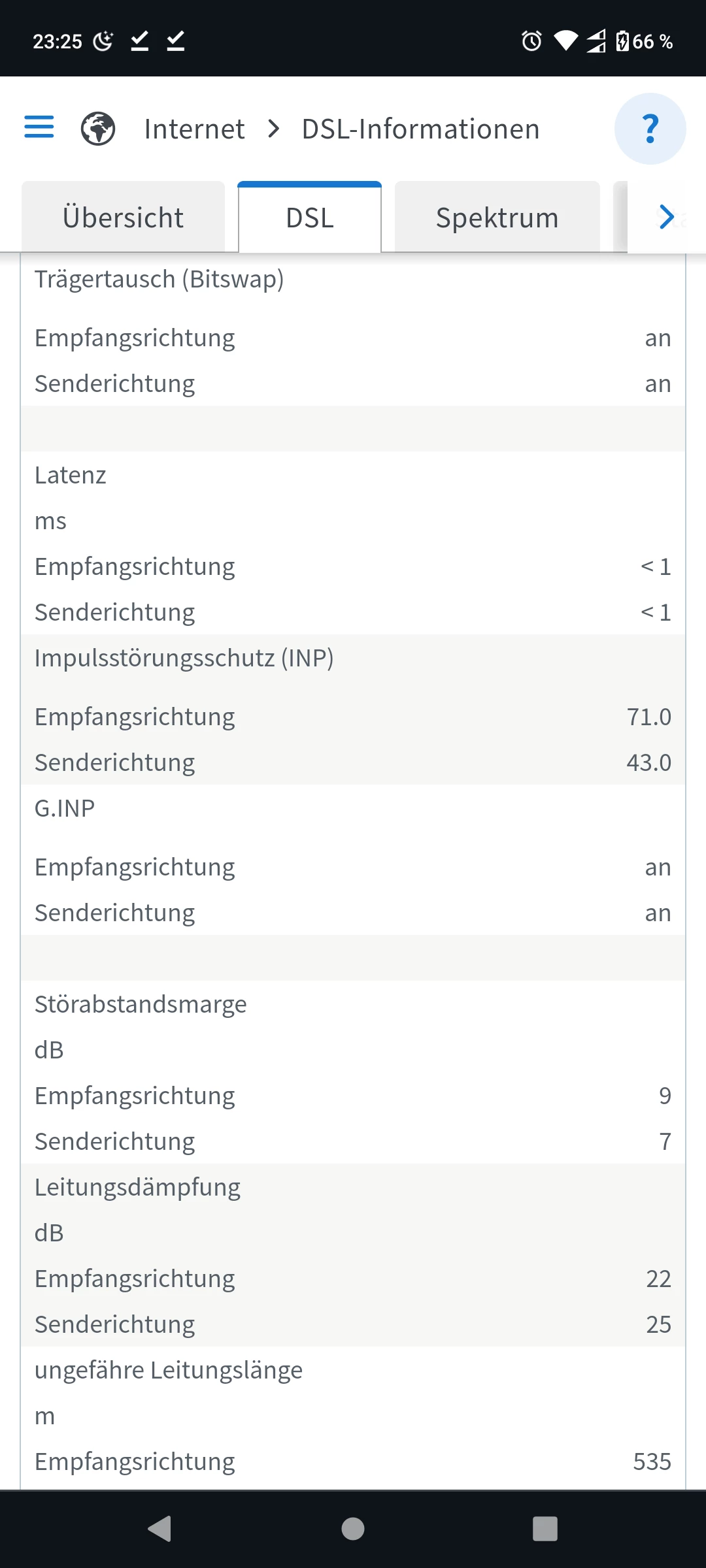Image resolution: width=706 pixels, height=1568 pixels.
Task: Switch to the Übersicht tab
Action: (x=123, y=218)
